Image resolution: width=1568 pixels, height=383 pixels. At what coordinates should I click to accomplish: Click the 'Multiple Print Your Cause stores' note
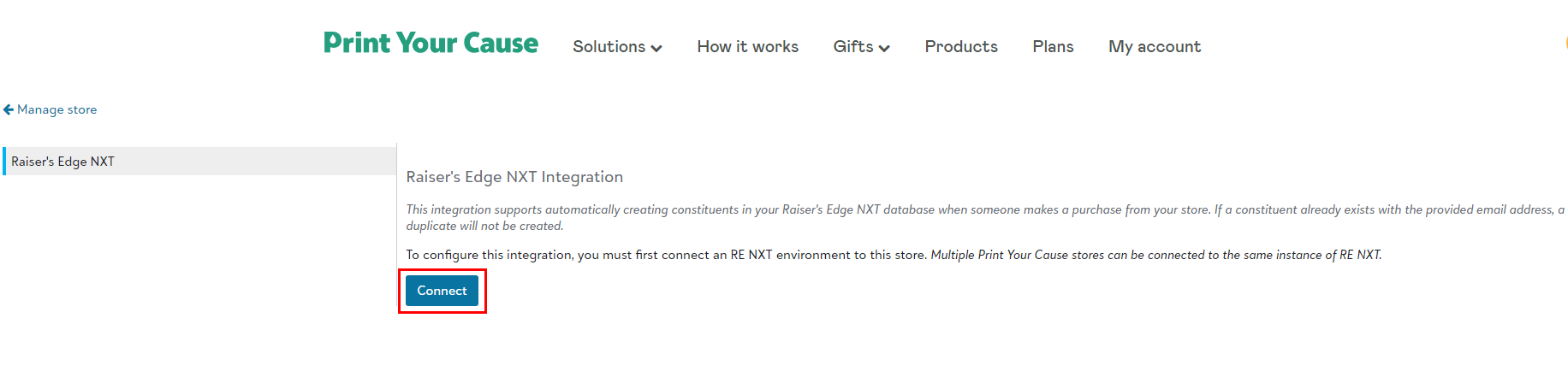coord(1155,255)
